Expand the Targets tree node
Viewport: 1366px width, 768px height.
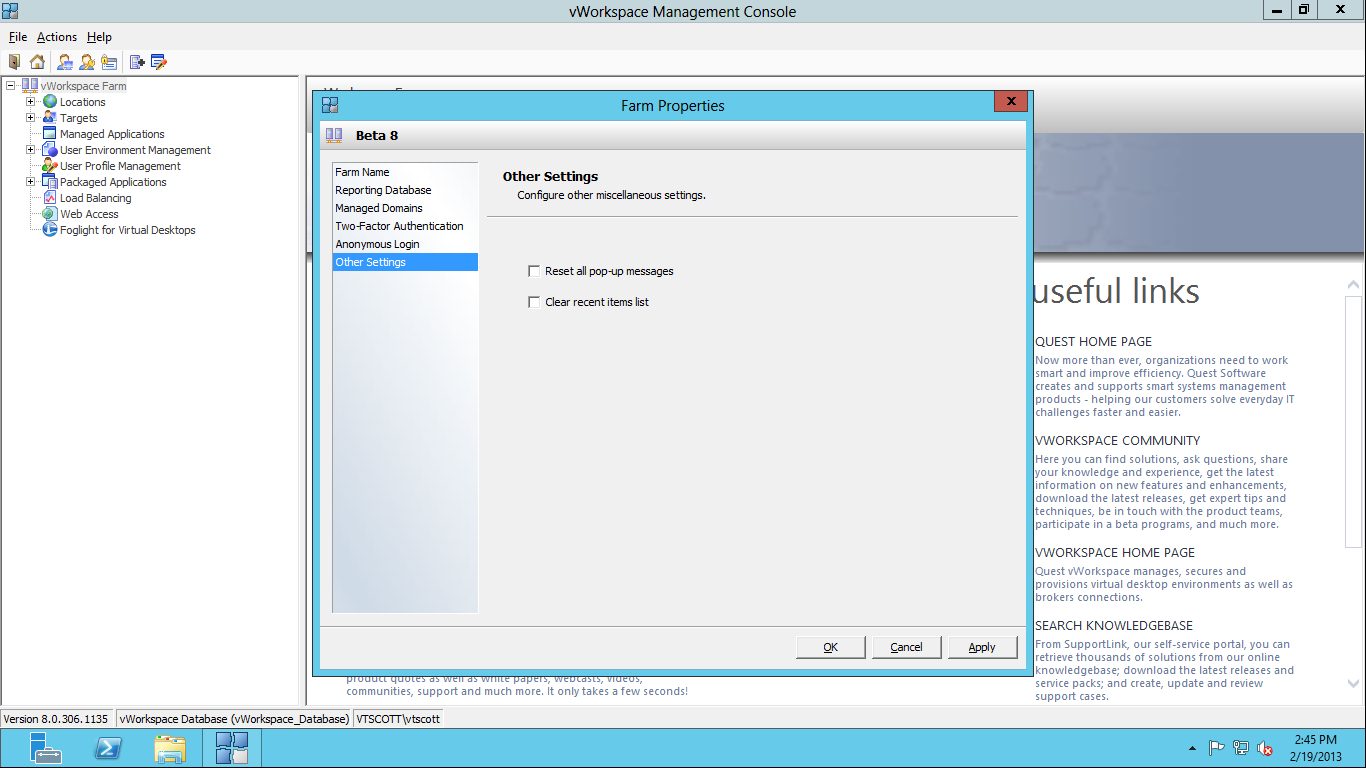31,118
